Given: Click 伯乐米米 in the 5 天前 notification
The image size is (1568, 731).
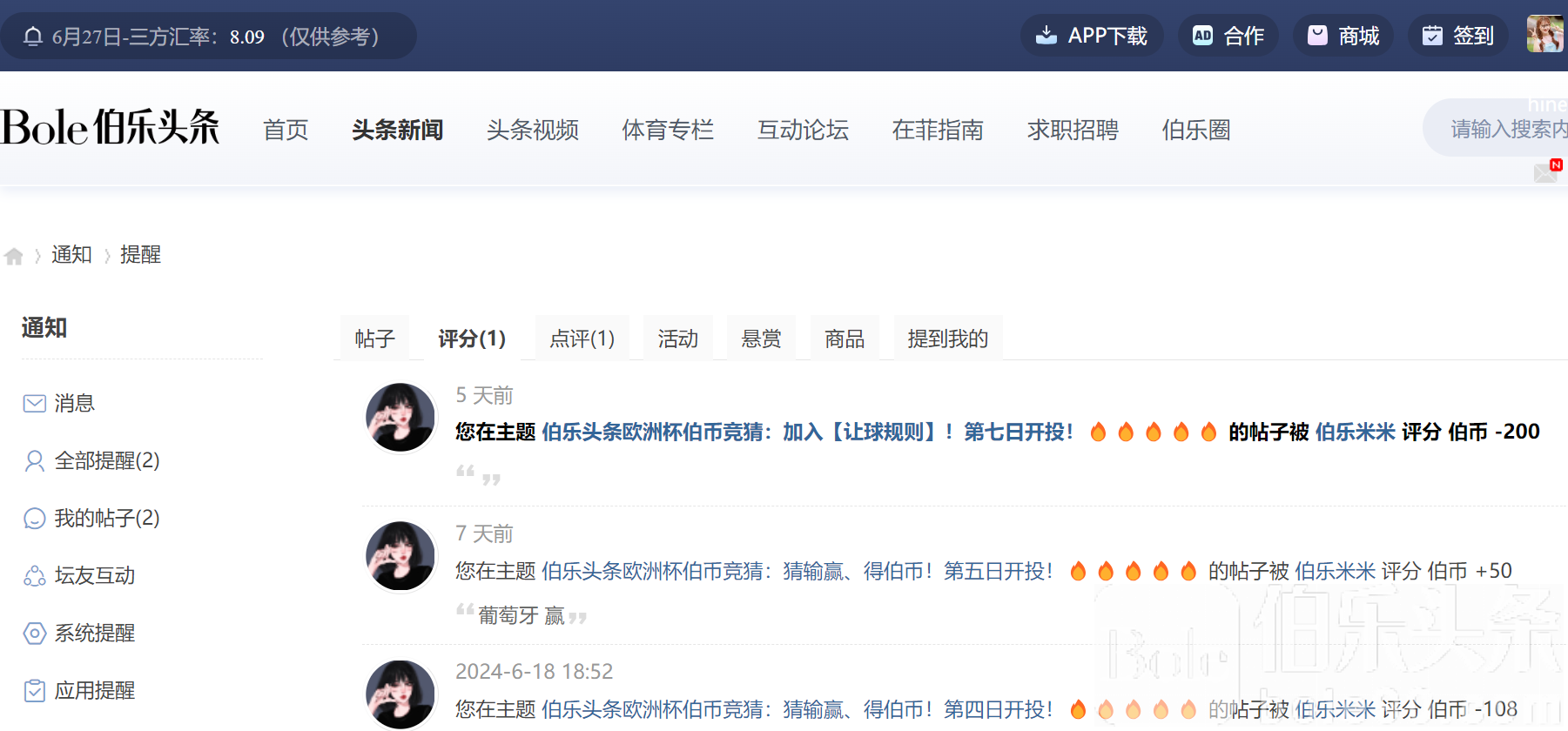Looking at the screenshot, I should coord(1356,432).
